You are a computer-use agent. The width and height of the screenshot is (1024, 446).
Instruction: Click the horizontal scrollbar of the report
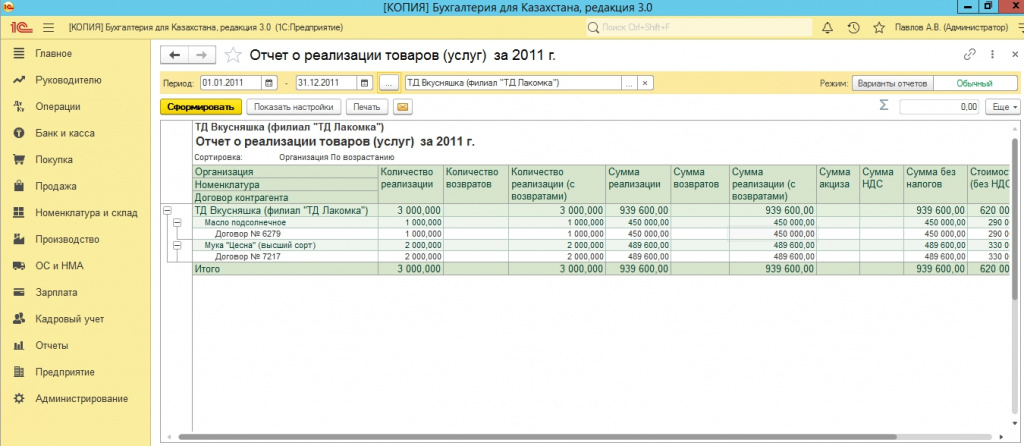[x=536, y=436]
